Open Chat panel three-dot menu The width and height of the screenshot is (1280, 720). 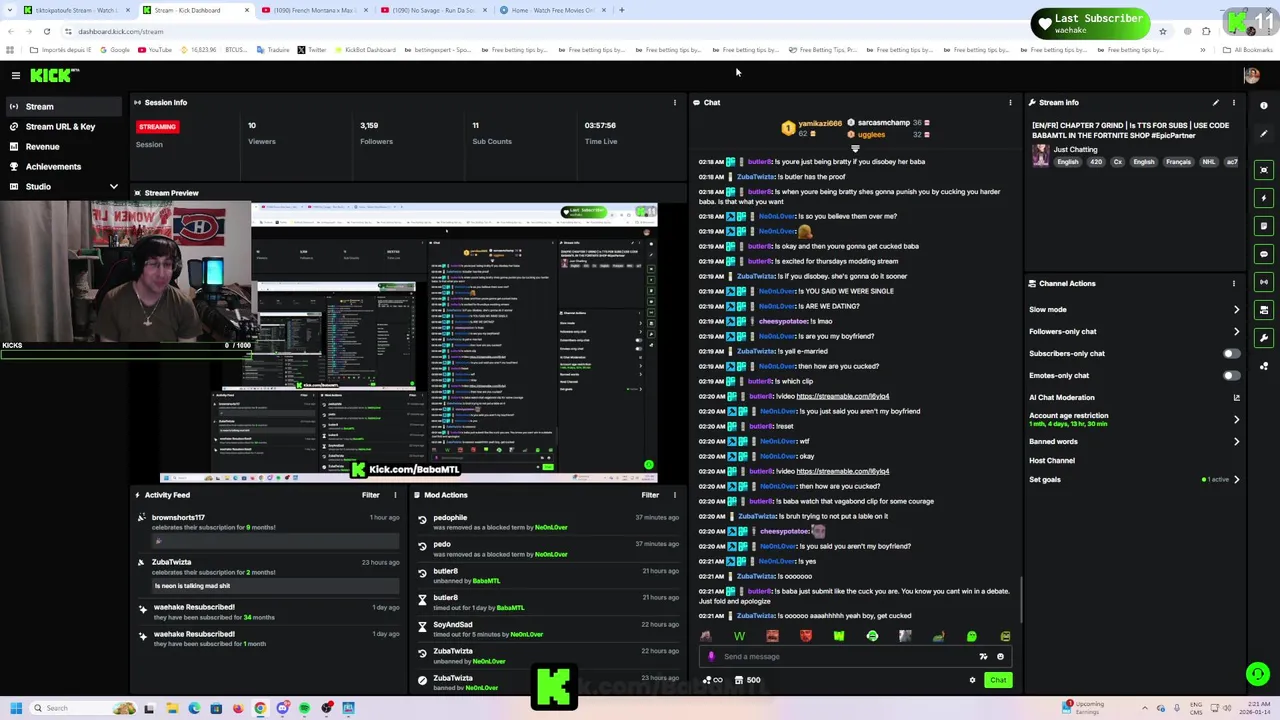[x=1010, y=102]
